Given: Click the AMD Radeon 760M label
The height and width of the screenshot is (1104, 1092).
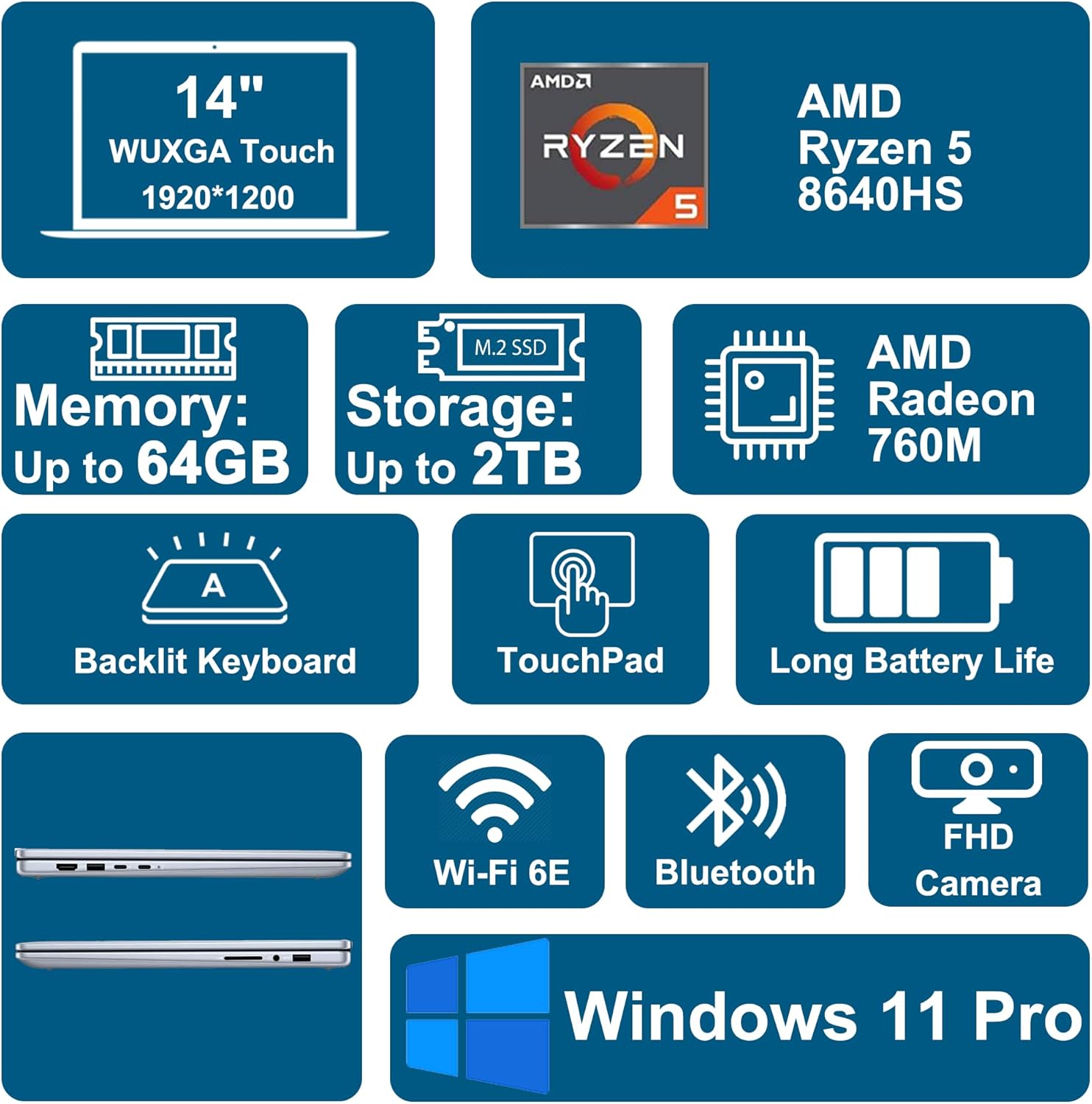Looking at the screenshot, I should (951, 398).
